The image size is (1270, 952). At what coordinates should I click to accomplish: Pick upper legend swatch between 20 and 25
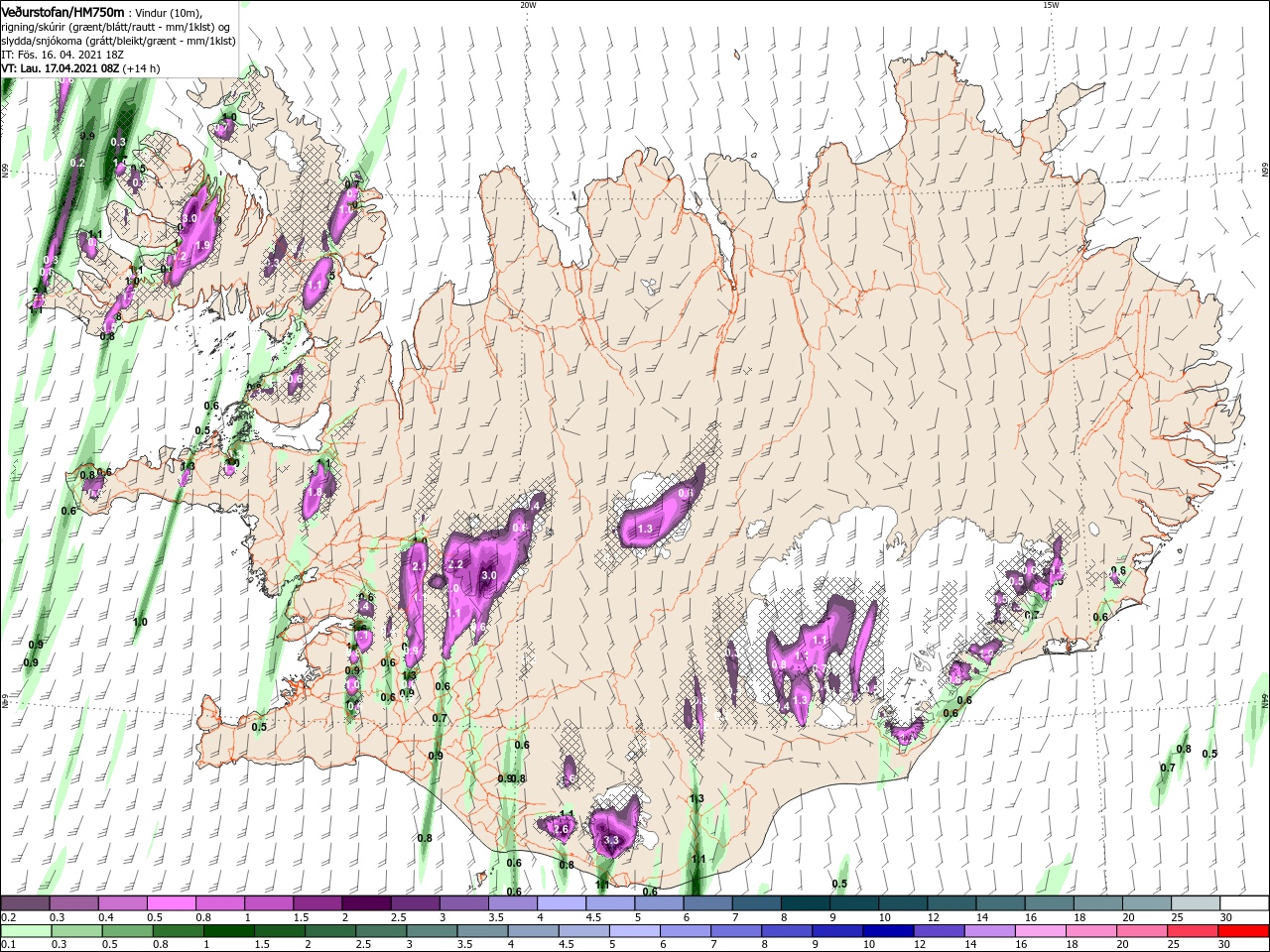point(1147,903)
